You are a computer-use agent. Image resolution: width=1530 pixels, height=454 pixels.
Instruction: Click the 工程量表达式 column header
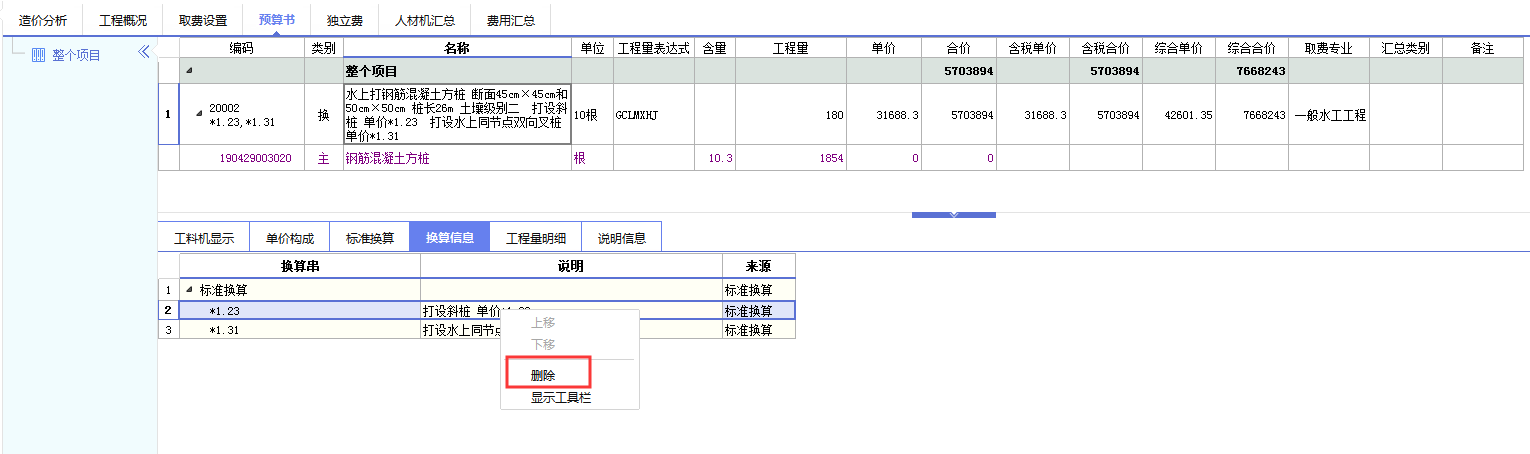(654, 48)
